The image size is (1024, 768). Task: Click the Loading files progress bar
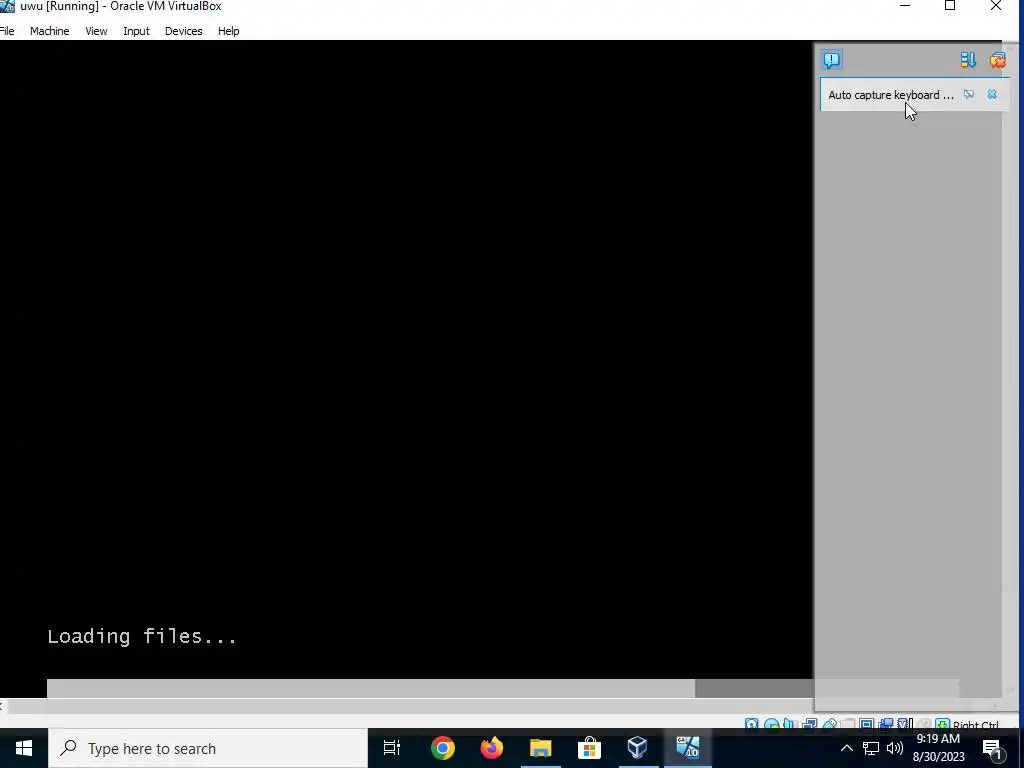[503, 688]
